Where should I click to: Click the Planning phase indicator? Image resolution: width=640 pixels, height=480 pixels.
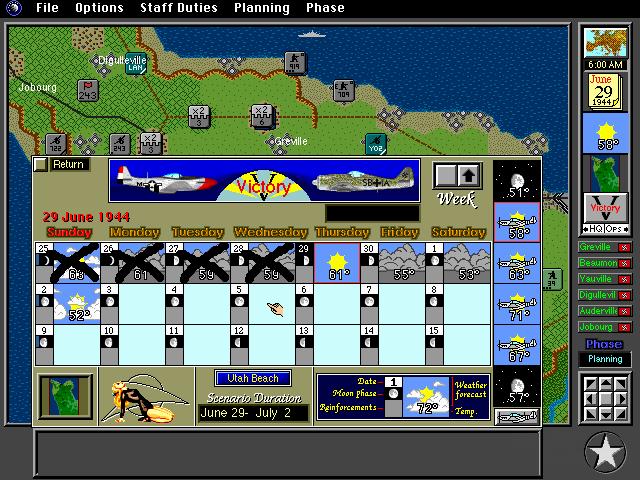(605, 359)
